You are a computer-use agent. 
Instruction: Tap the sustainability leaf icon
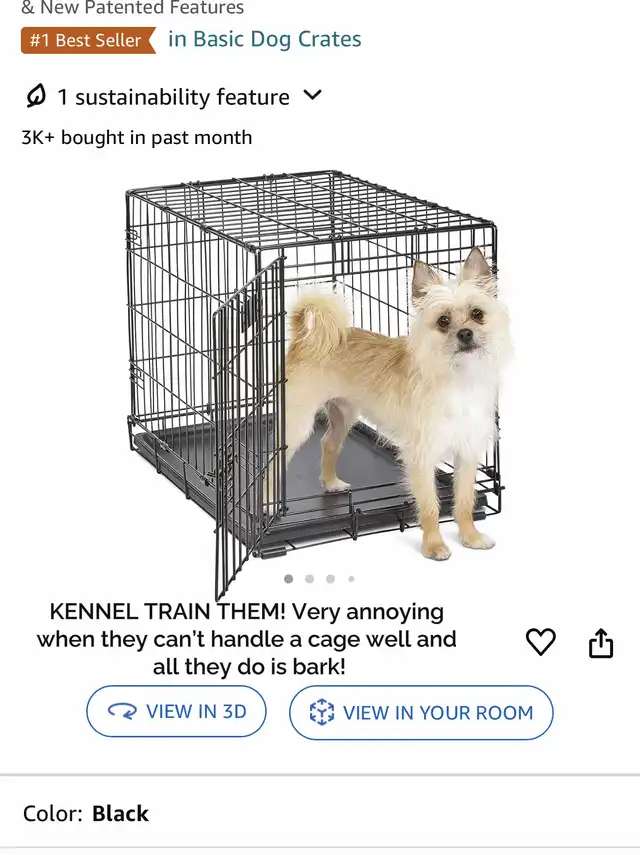point(36,97)
